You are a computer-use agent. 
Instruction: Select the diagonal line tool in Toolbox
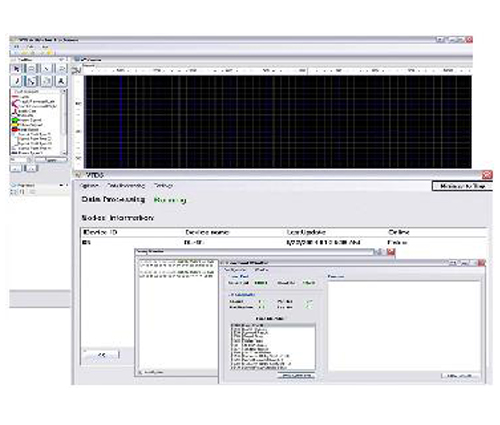[46, 69]
